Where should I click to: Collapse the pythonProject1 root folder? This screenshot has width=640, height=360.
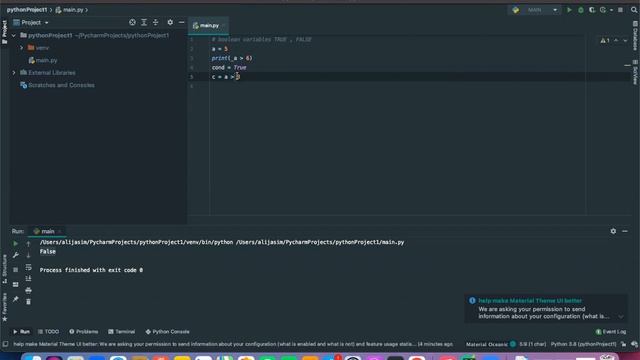14,36
